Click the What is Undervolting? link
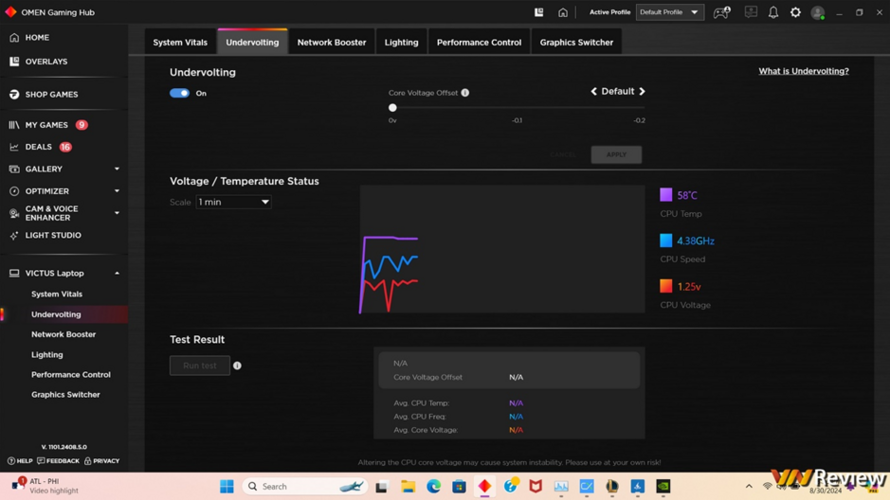The height and width of the screenshot is (500, 890). pos(804,71)
